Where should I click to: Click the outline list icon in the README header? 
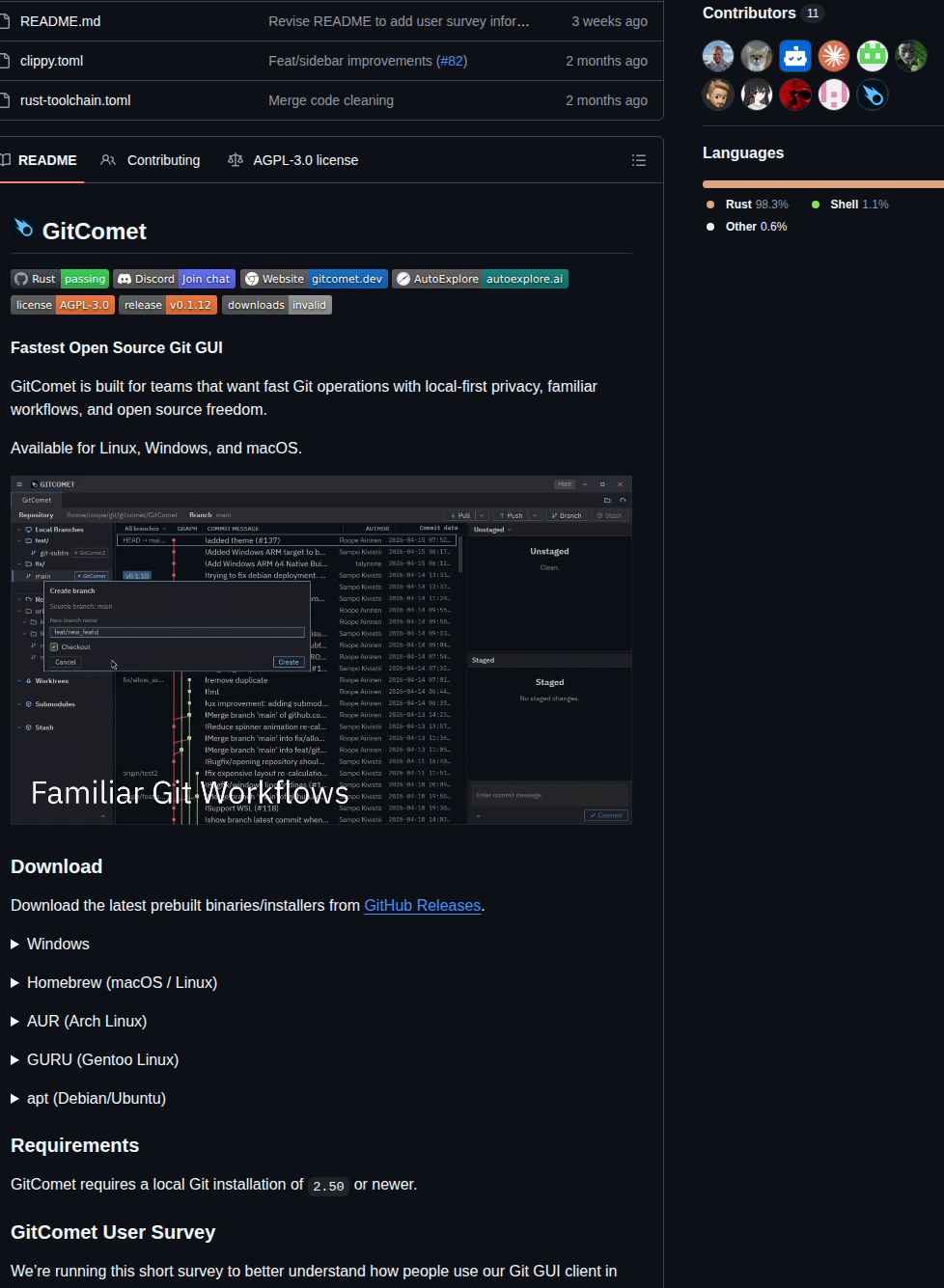639,160
